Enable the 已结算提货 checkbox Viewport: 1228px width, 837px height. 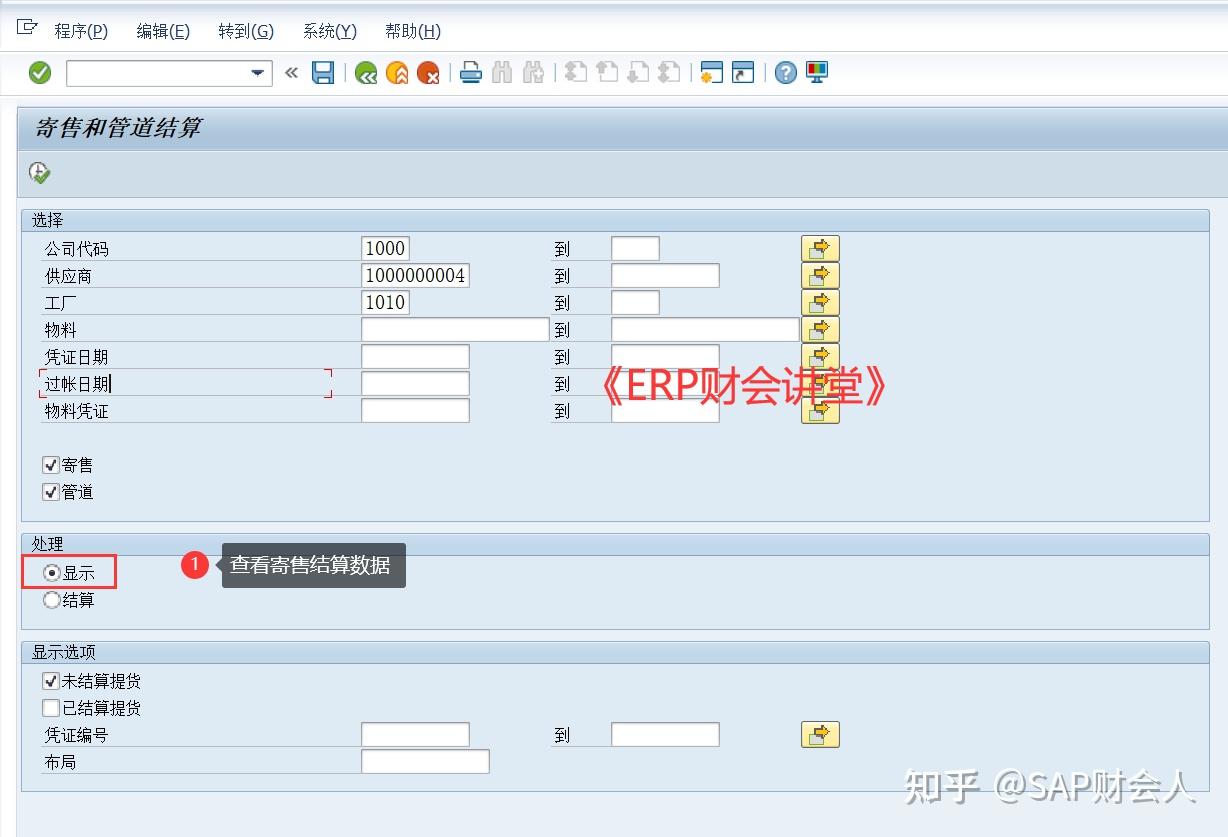coord(50,707)
